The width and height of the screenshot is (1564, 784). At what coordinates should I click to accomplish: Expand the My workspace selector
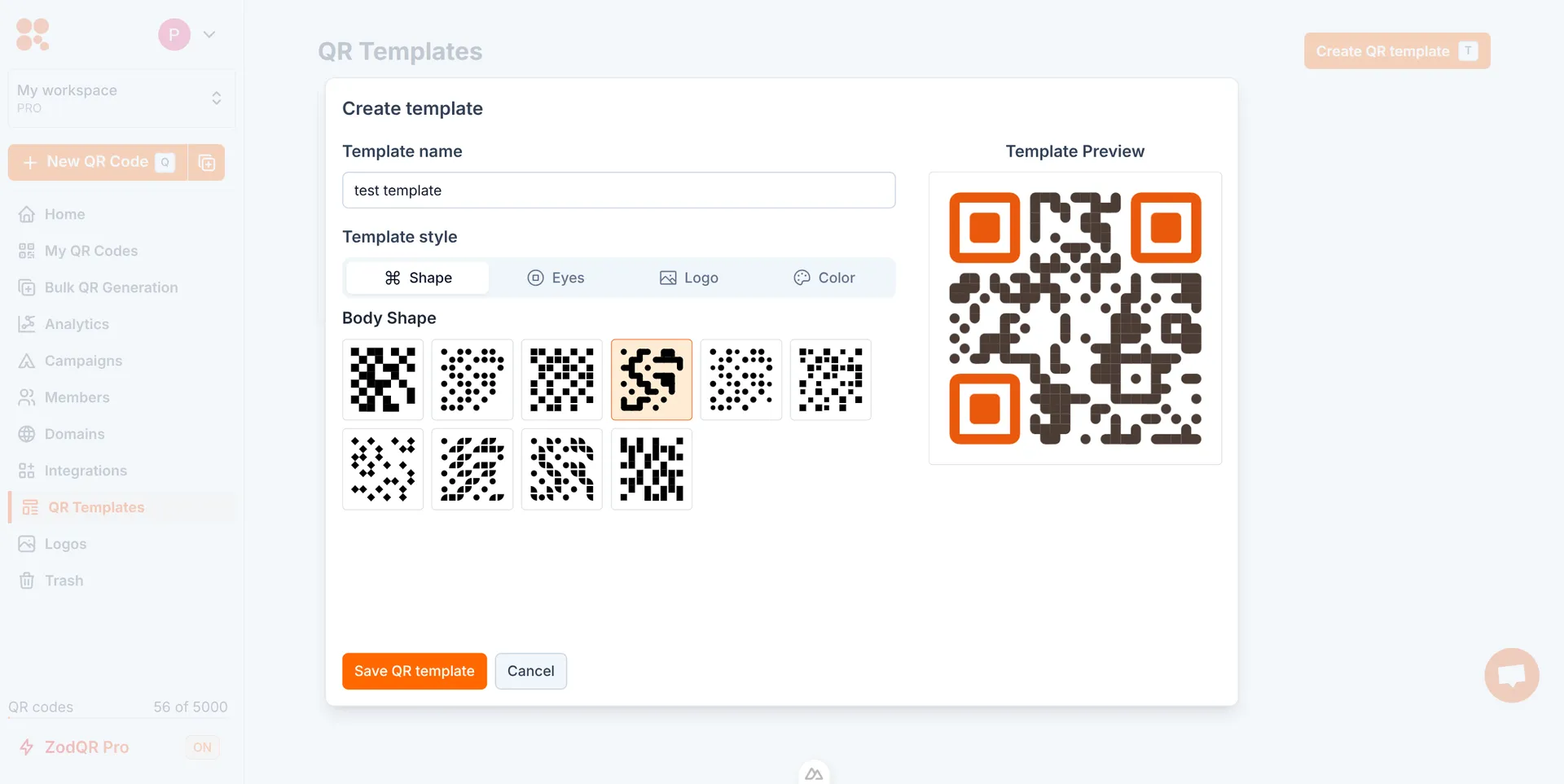121,99
